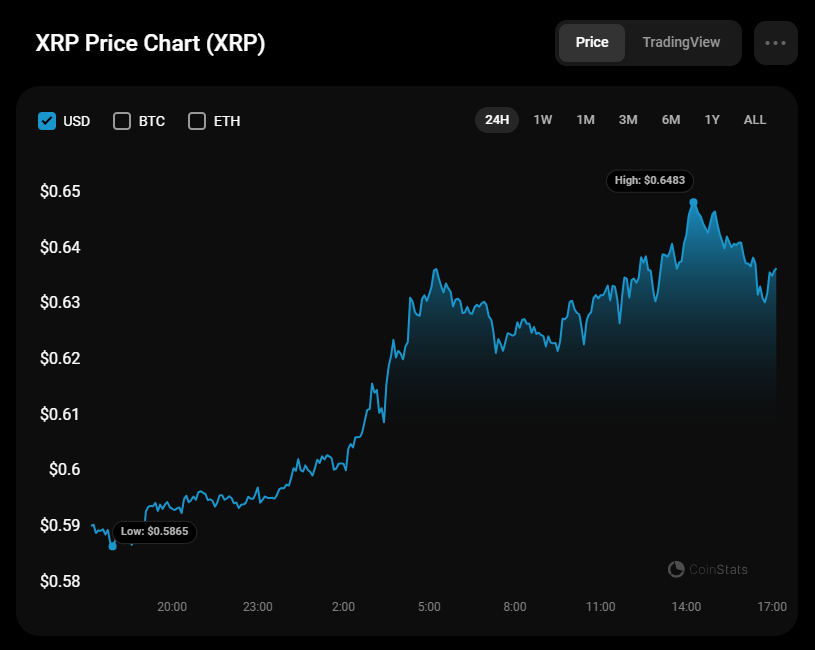Open the three-dot more options menu

click(x=775, y=43)
